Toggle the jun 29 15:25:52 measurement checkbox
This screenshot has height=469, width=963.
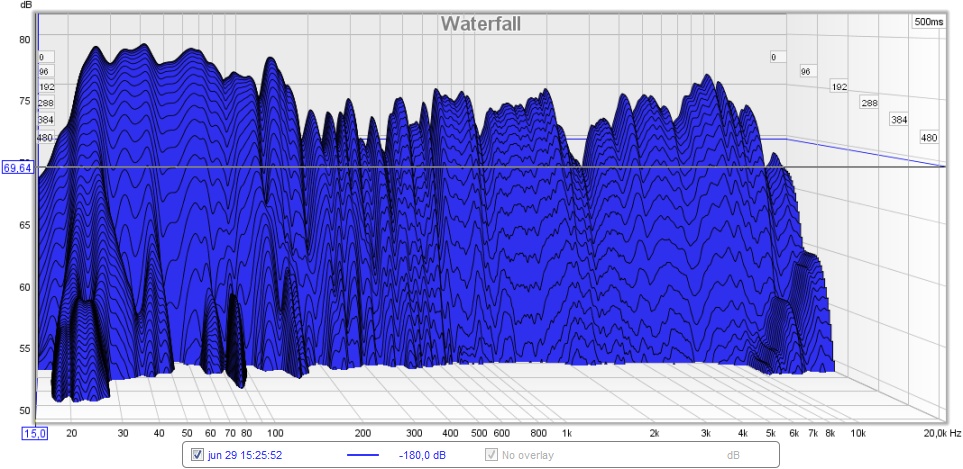click(x=197, y=455)
